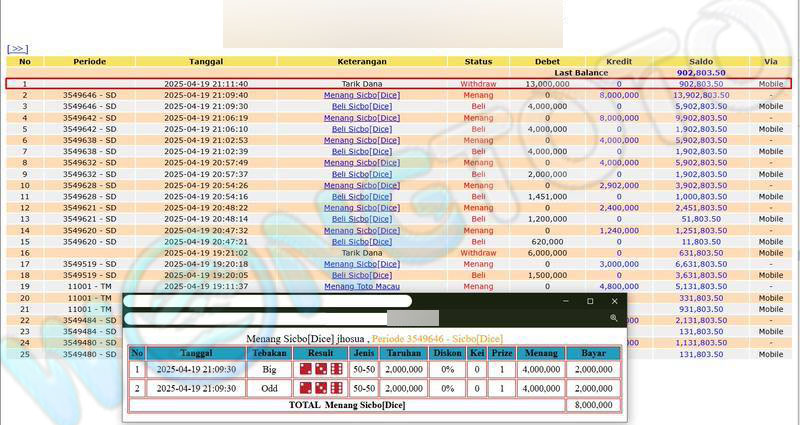Open Beli Sicbo[Dice] link at 20:57:37
The width and height of the screenshot is (800, 425).
361,174
